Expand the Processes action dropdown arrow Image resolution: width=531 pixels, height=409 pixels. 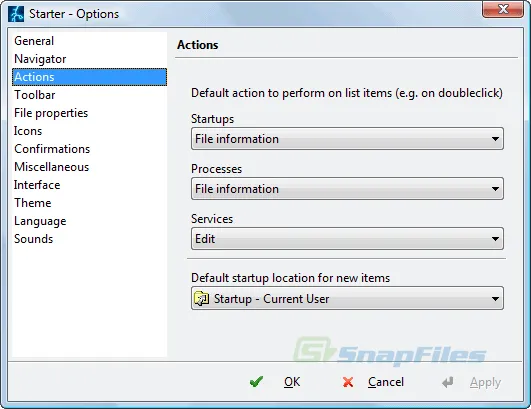pos(495,189)
